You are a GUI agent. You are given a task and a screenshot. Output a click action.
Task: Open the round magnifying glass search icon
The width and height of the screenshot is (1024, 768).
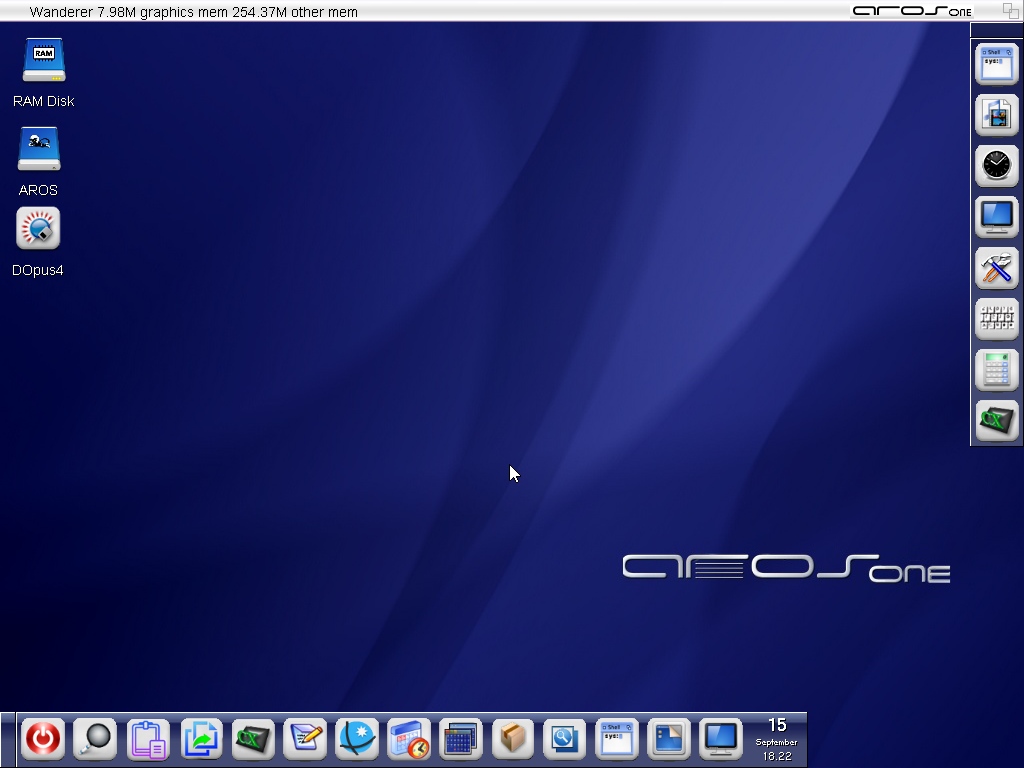96,740
